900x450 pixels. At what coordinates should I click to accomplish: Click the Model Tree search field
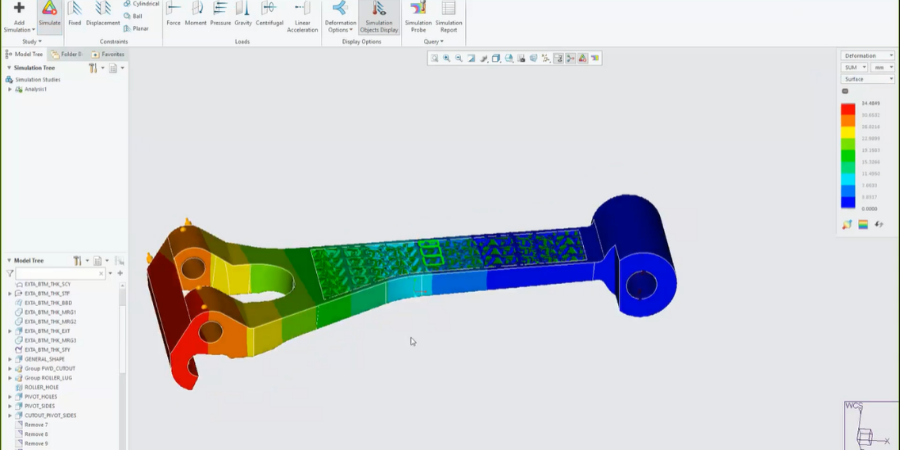pyautogui.click(x=59, y=273)
